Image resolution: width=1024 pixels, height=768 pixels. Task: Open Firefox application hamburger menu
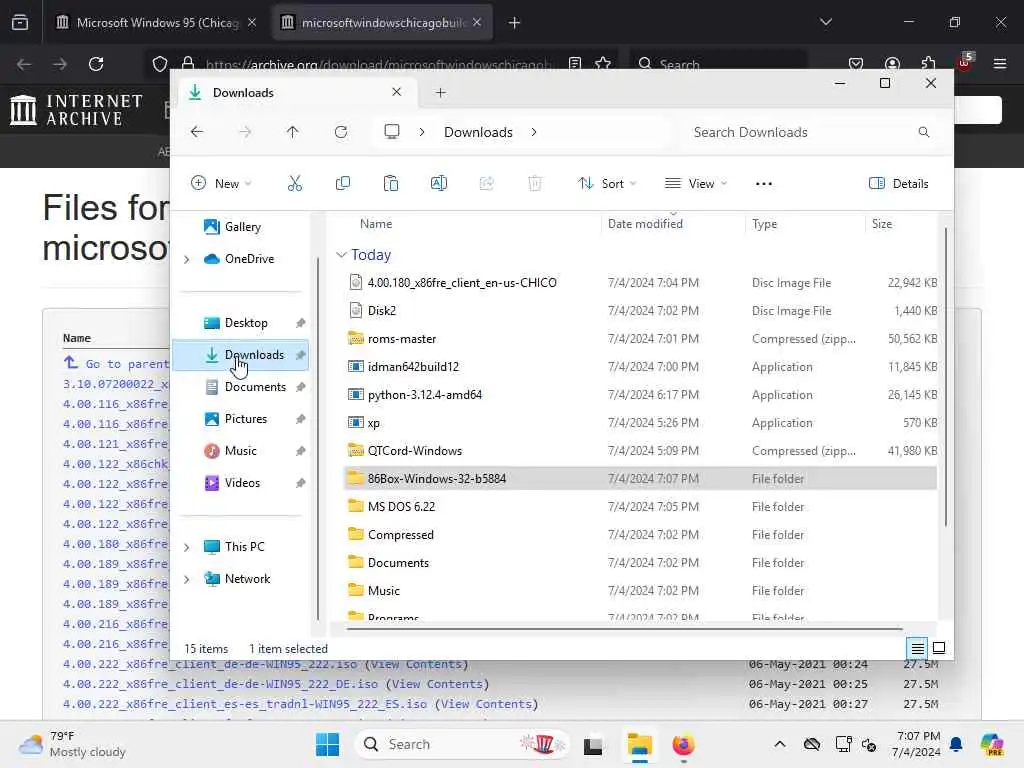(x=999, y=63)
